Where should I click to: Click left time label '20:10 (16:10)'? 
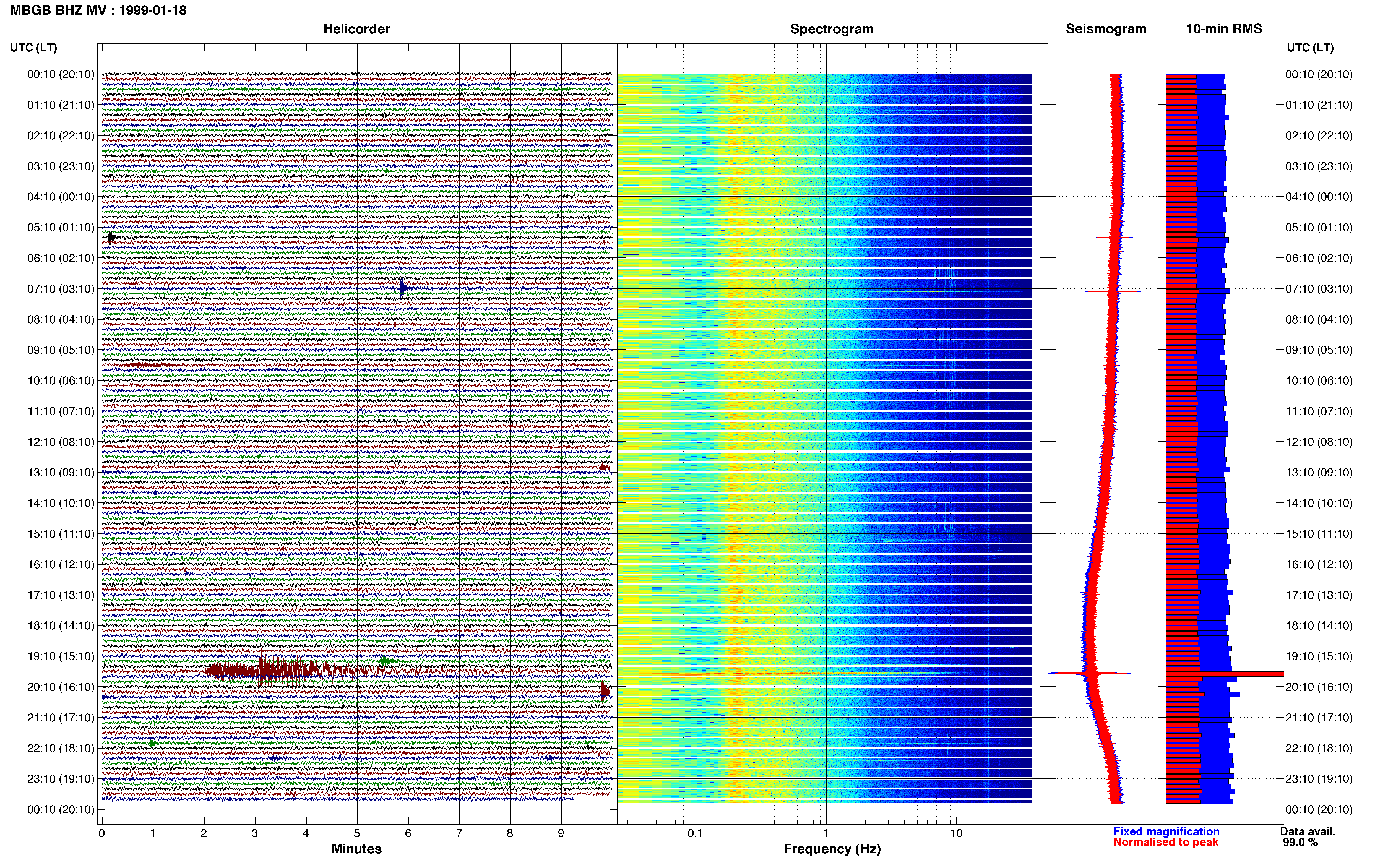pyautogui.click(x=60, y=687)
